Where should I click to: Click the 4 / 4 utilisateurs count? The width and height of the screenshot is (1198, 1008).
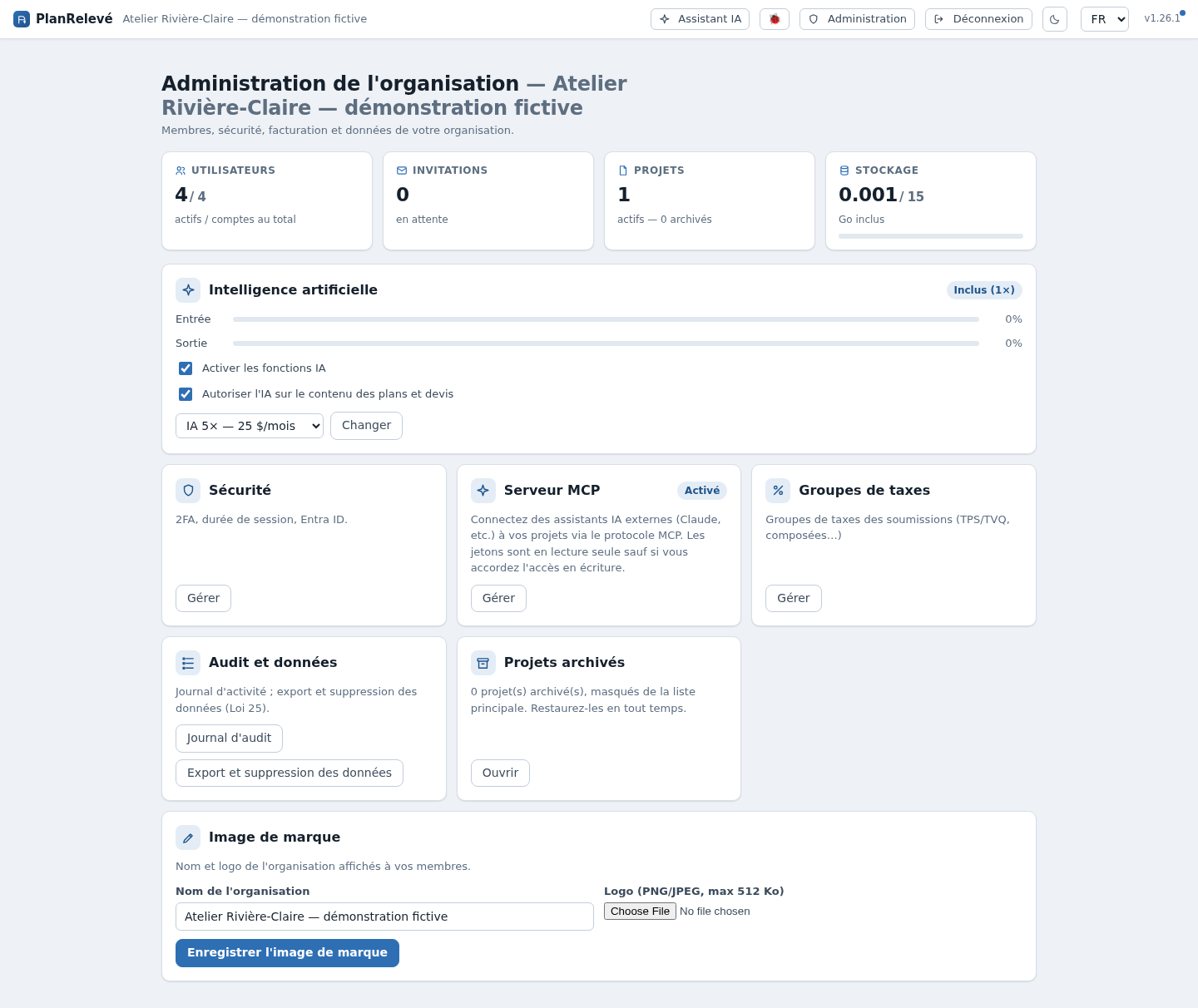191,195
